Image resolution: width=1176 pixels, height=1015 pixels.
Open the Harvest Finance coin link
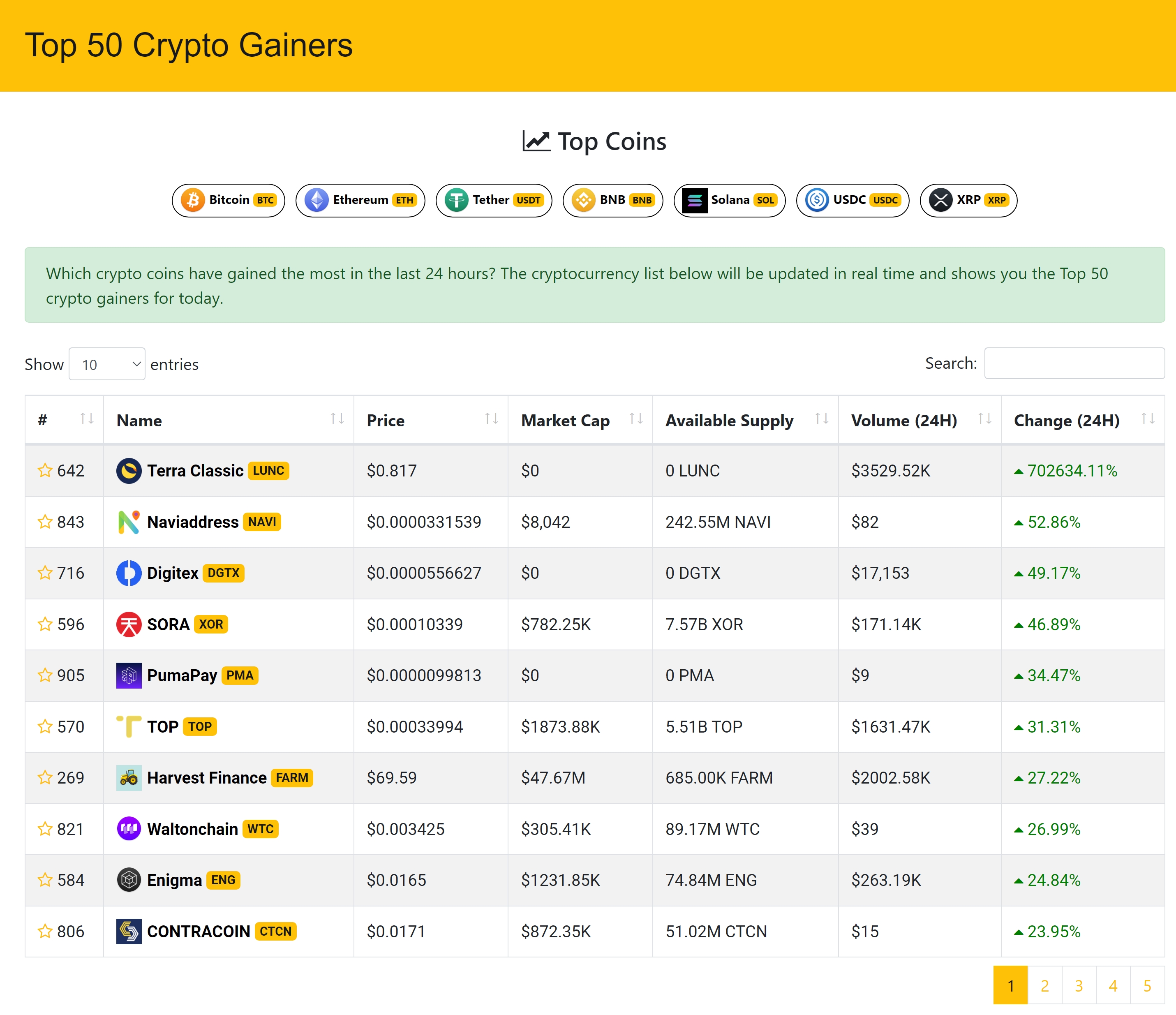207,778
